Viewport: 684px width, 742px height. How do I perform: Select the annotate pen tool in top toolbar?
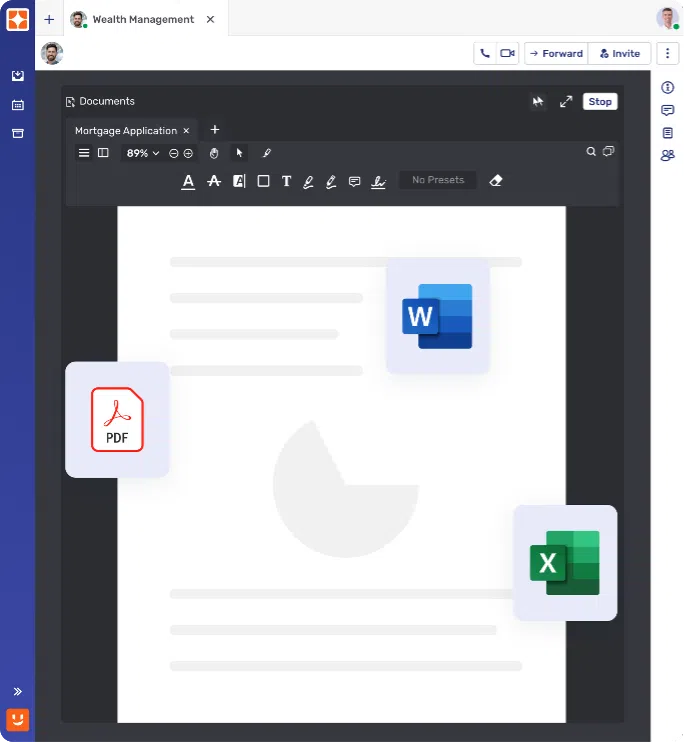click(267, 153)
